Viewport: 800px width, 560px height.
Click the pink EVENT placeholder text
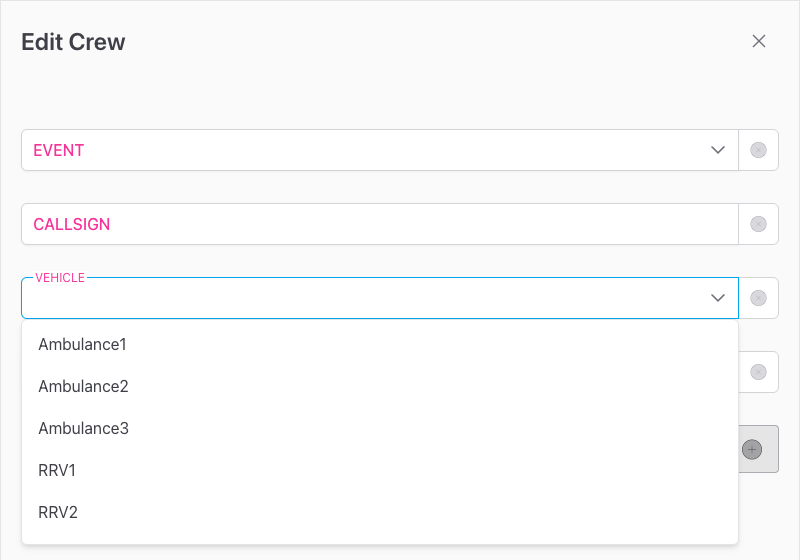[59, 150]
